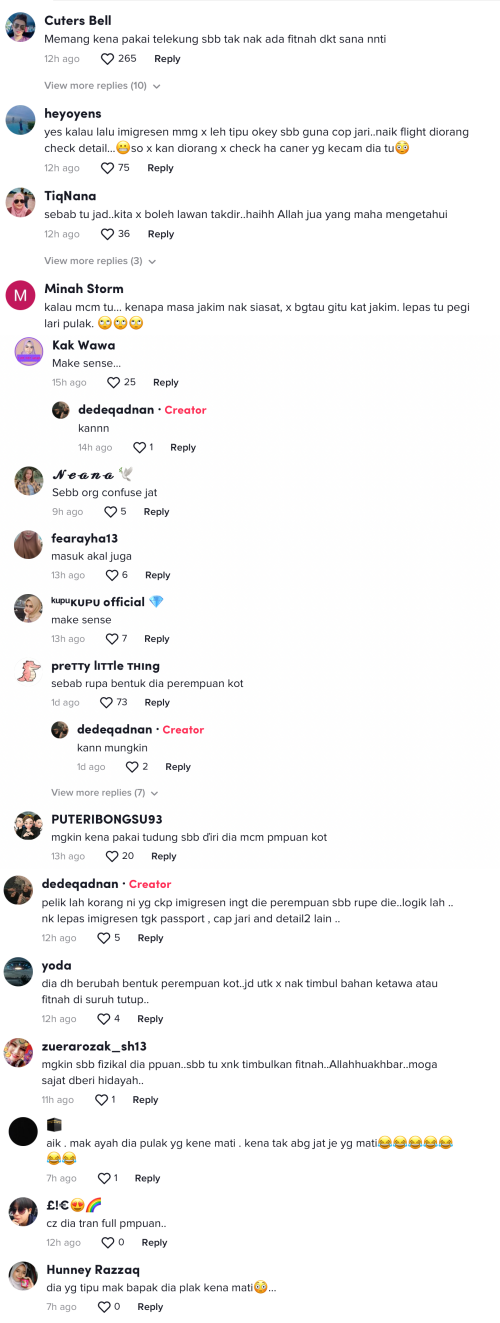Open dedeqadnan Creator profile name on 'pelik lah' comment
This screenshot has width=500, height=1323.
click(x=80, y=884)
